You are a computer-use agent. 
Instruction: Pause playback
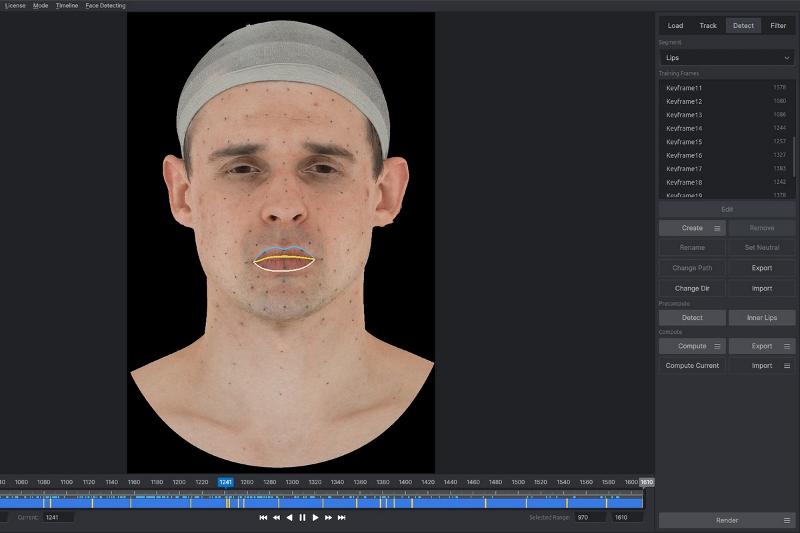[302, 518]
